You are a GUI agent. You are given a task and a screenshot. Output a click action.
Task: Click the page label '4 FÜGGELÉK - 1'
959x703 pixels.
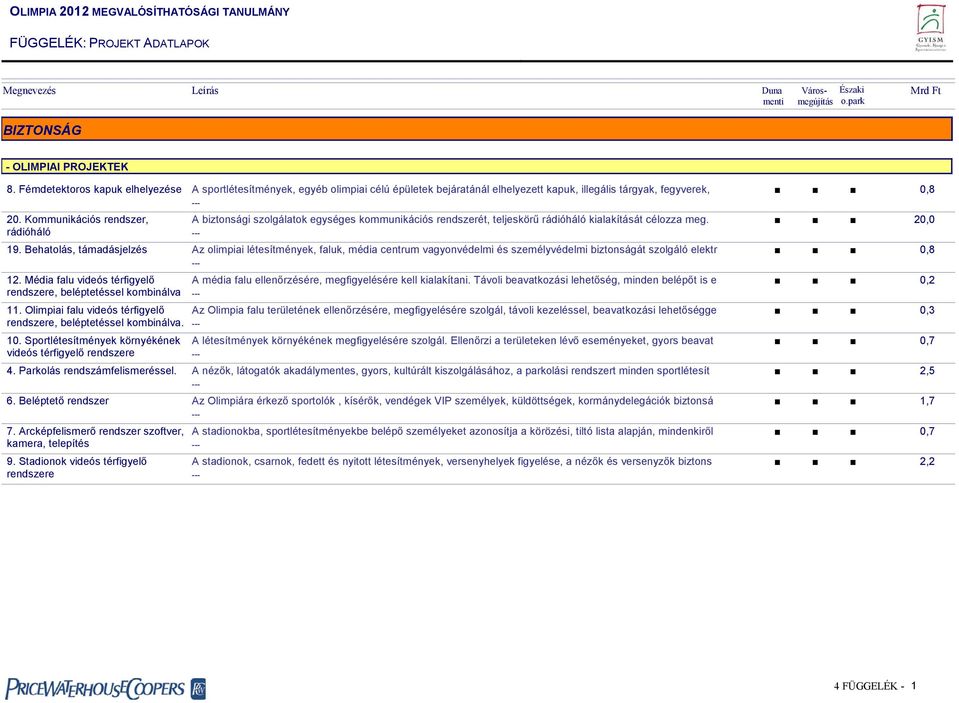point(875,686)
